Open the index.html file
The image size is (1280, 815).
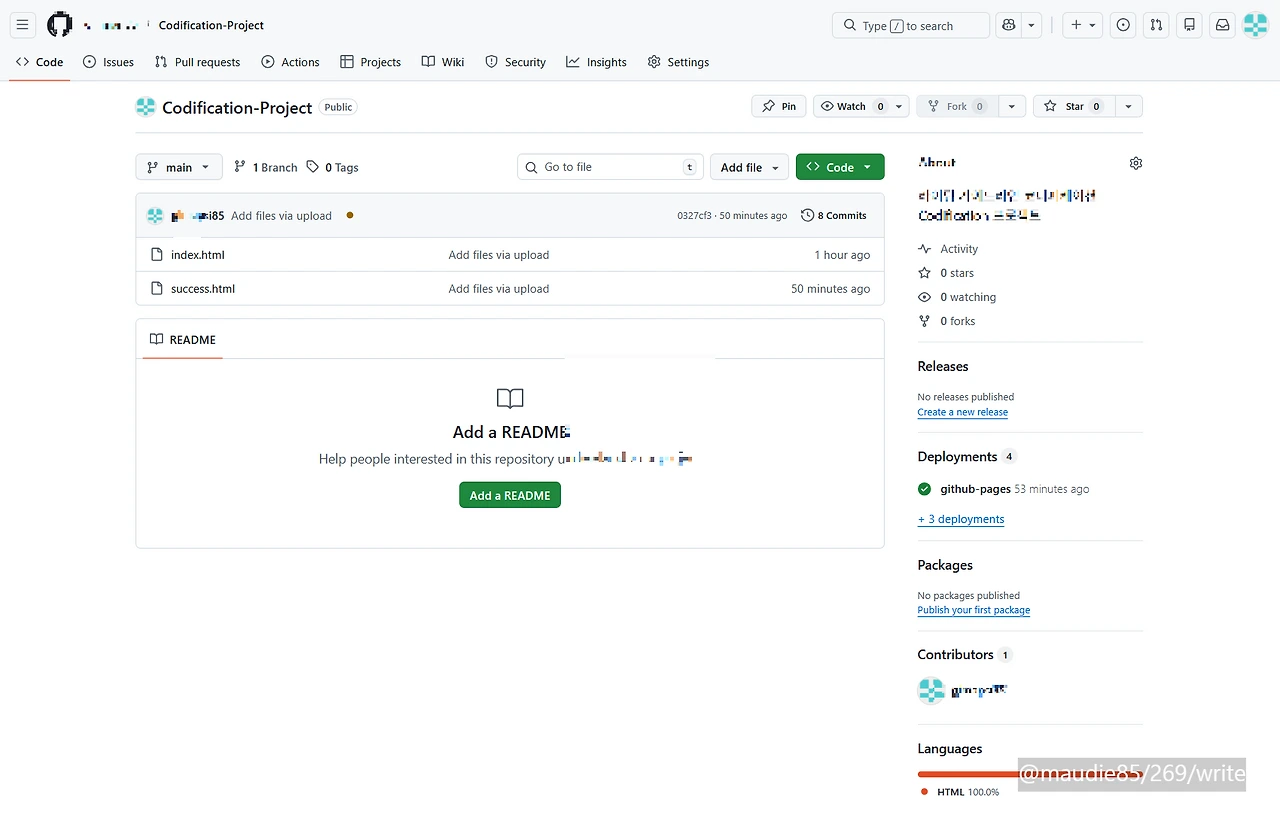(x=198, y=255)
